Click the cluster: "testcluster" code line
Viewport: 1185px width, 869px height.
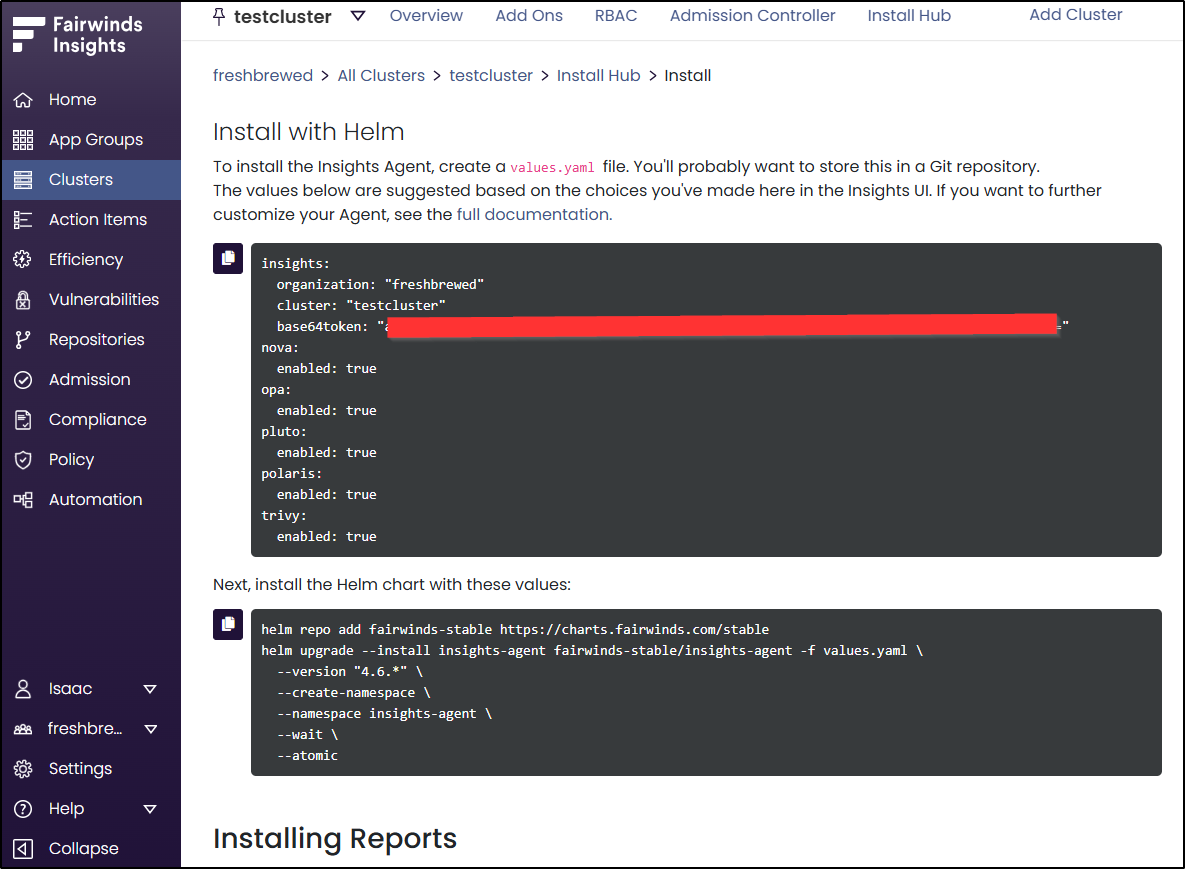pos(361,306)
